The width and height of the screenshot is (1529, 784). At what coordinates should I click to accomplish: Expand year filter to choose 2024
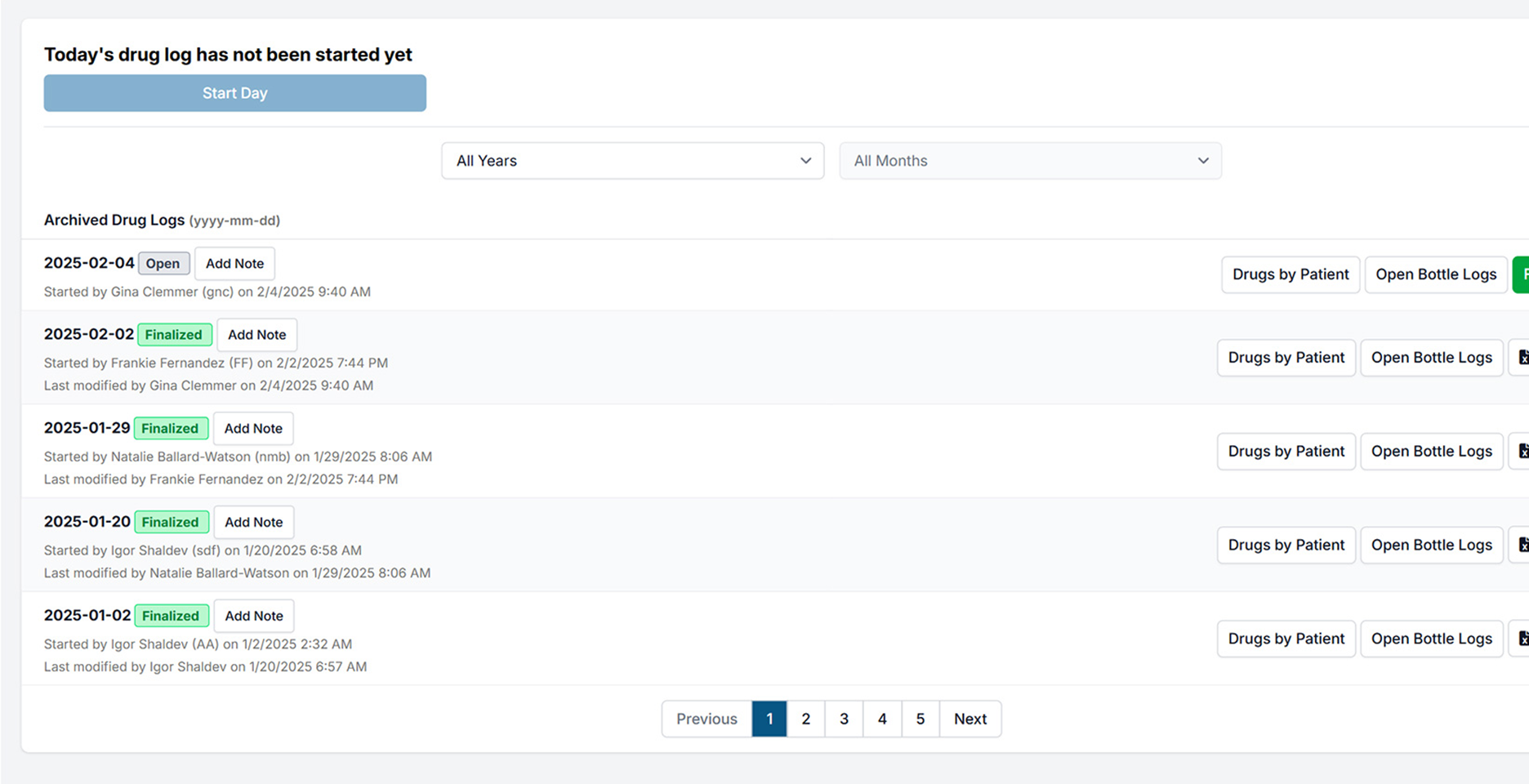(x=632, y=161)
